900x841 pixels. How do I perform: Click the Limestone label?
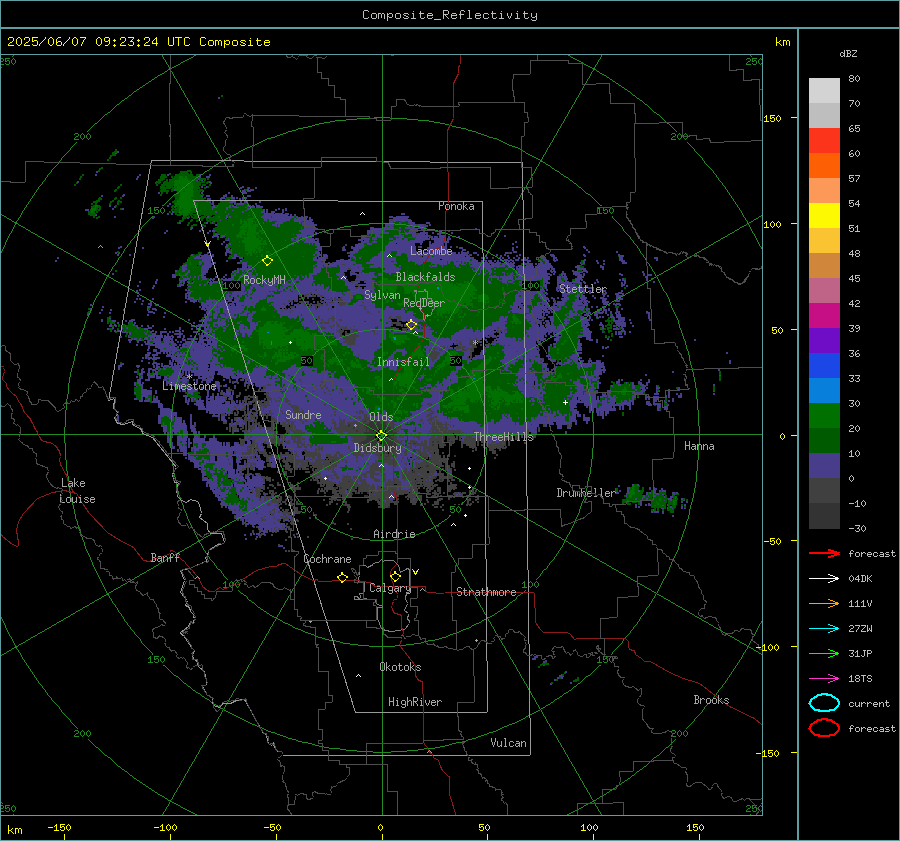point(189,386)
